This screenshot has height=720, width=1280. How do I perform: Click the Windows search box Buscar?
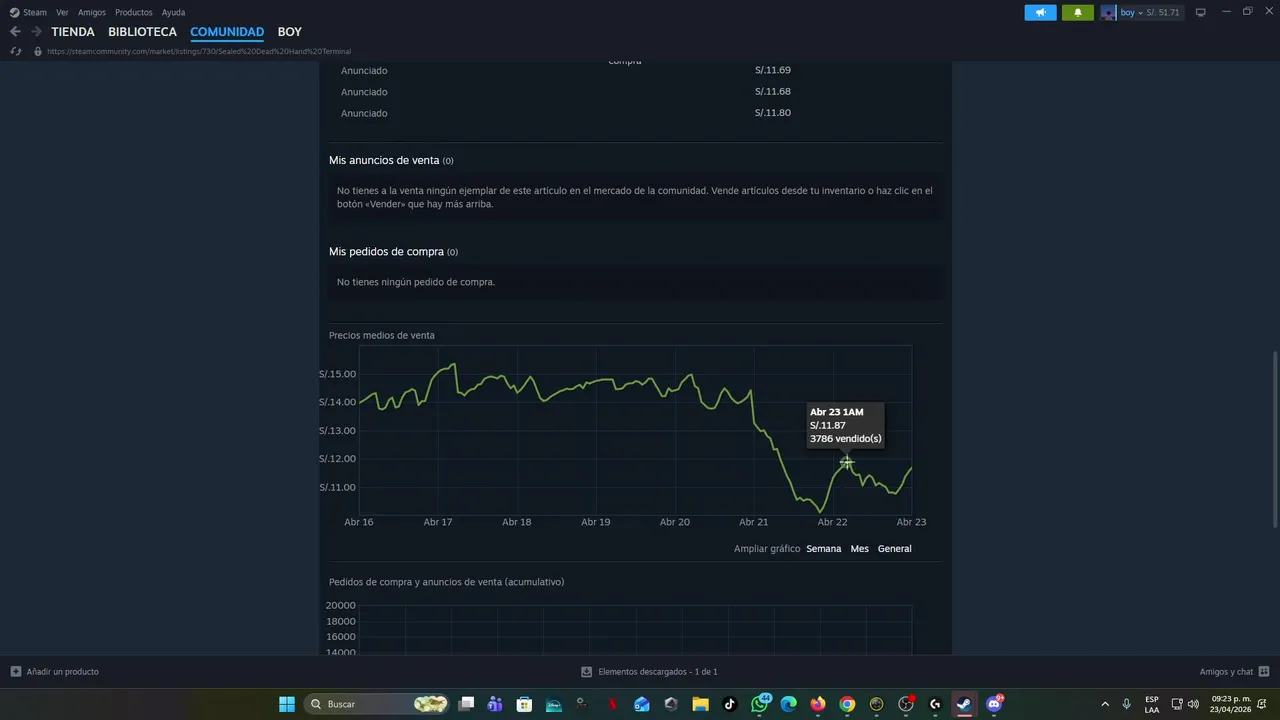376,704
